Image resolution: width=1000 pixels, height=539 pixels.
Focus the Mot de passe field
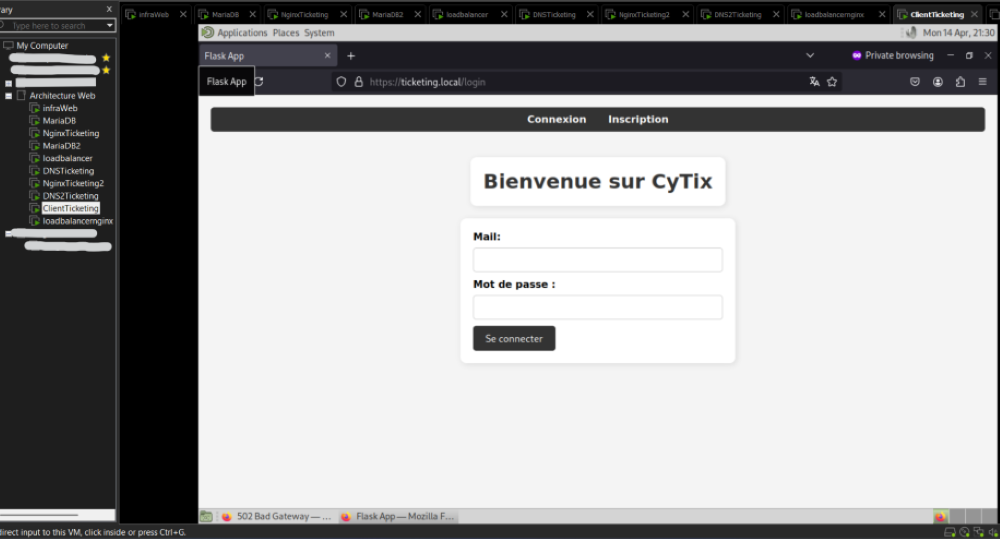click(597, 307)
